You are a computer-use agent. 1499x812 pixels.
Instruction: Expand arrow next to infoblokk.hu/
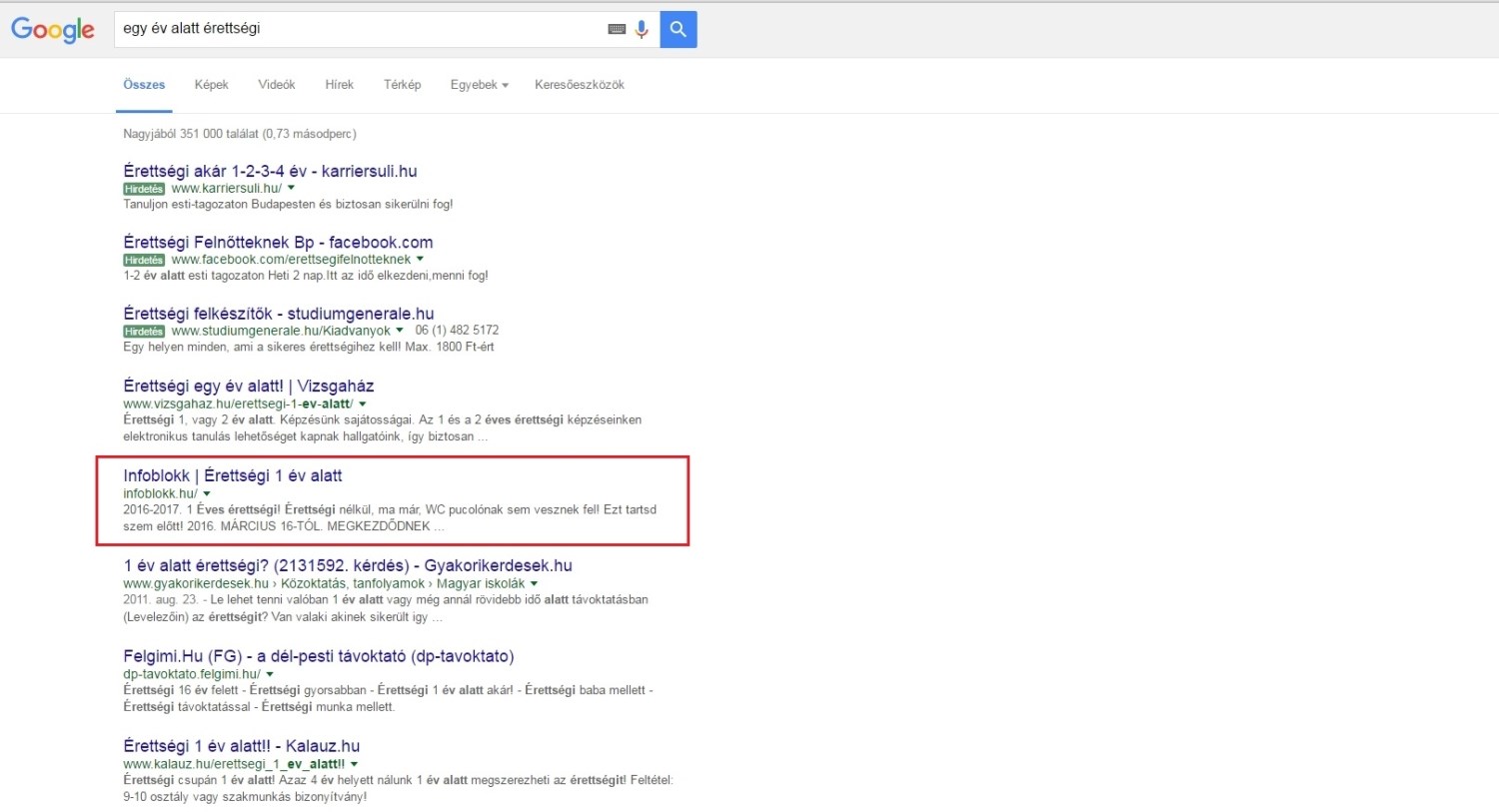[x=207, y=493]
